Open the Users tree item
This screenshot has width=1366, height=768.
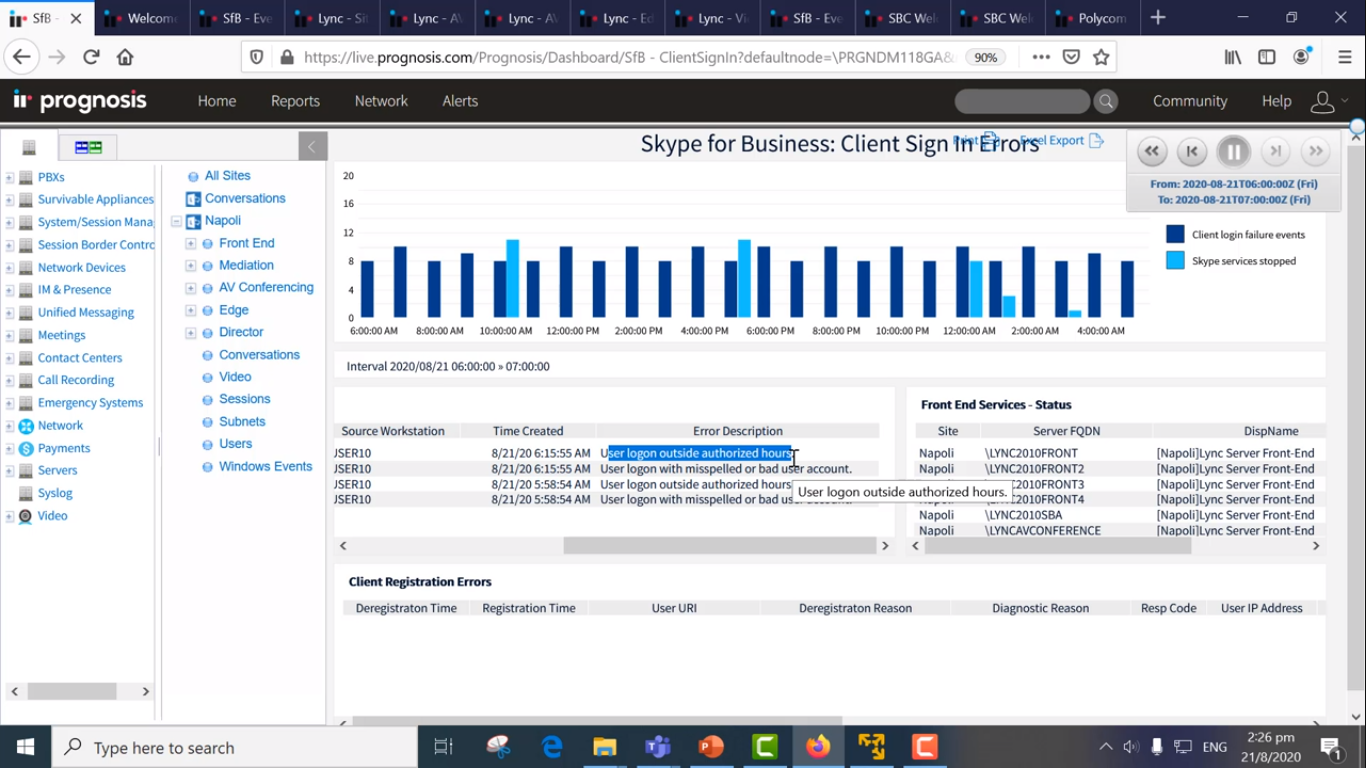(x=236, y=444)
